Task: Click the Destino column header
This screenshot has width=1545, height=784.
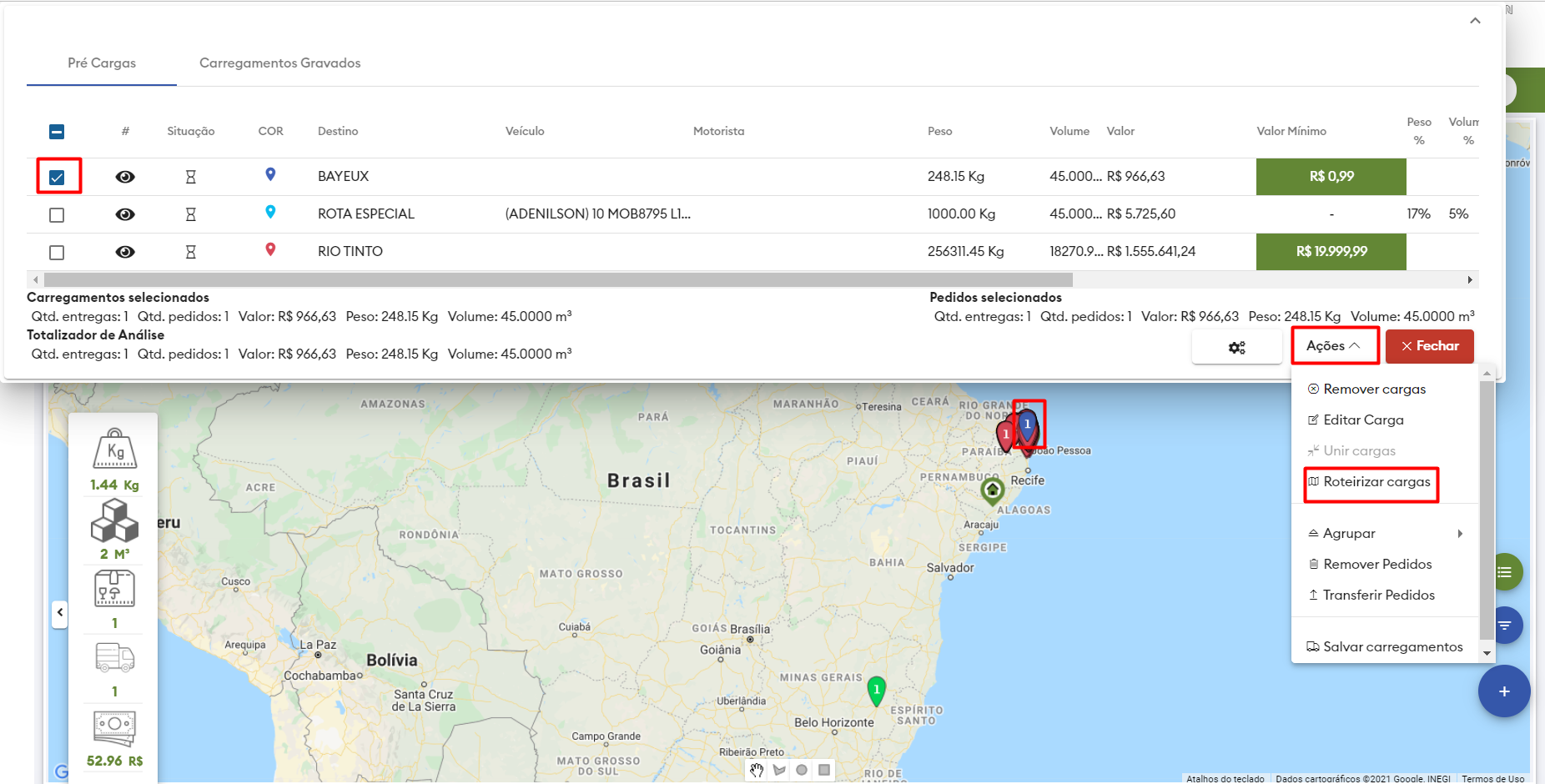Action: (338, 132)
